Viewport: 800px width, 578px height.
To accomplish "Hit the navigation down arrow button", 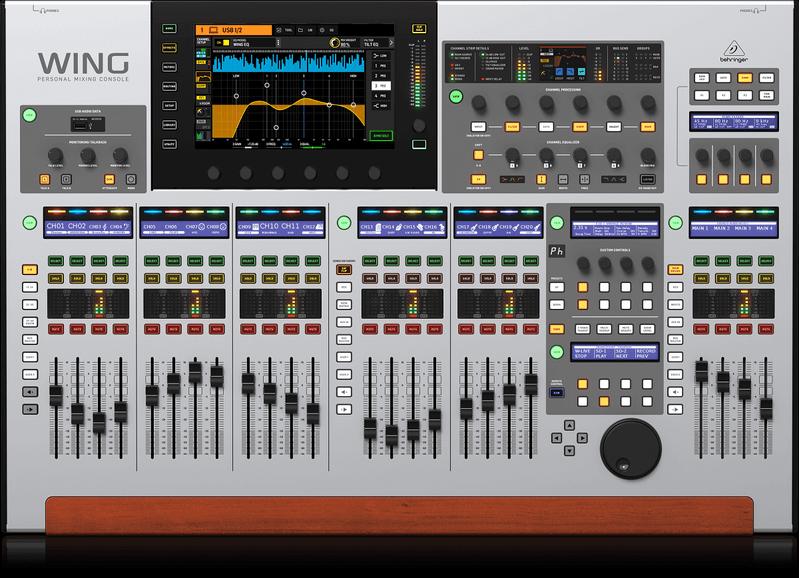I will [569, 451].
